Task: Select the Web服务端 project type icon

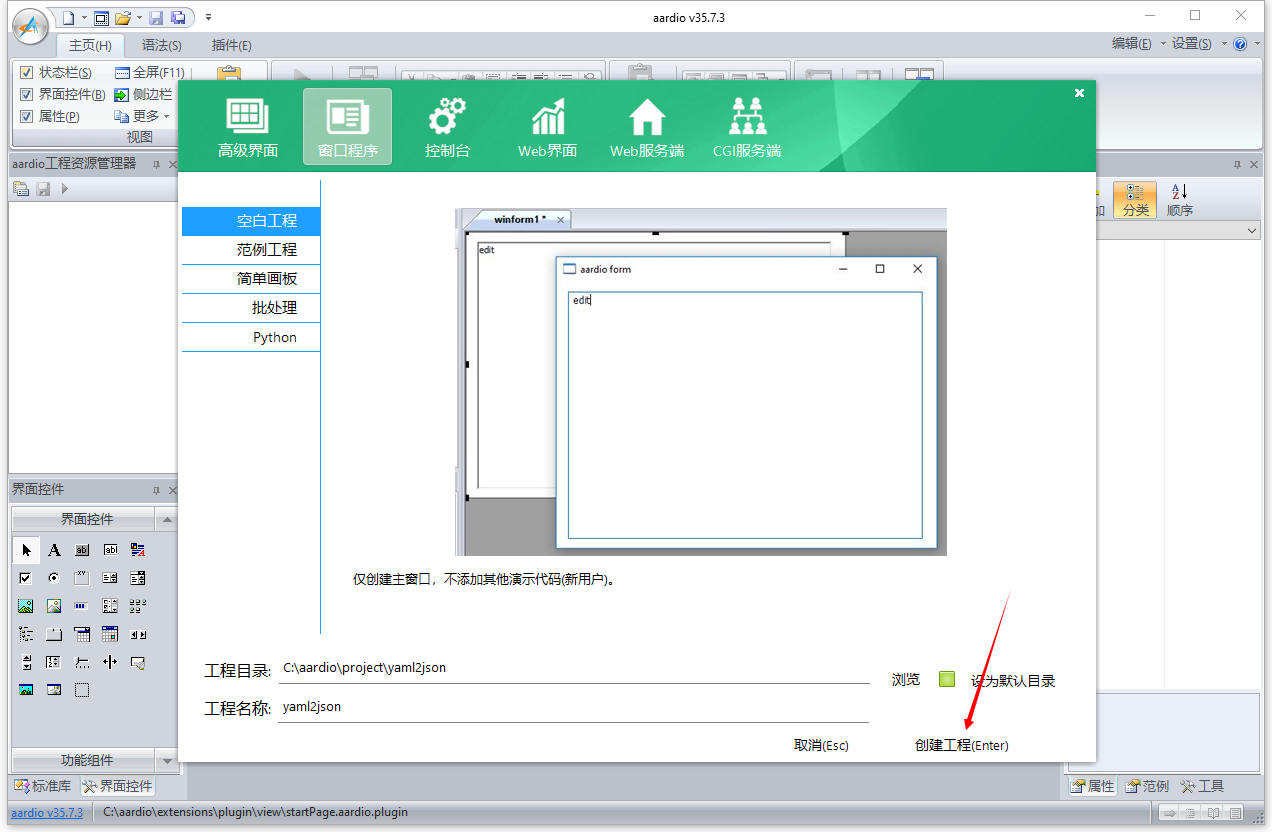Action: pyautogui.click(x=646, y=126)
